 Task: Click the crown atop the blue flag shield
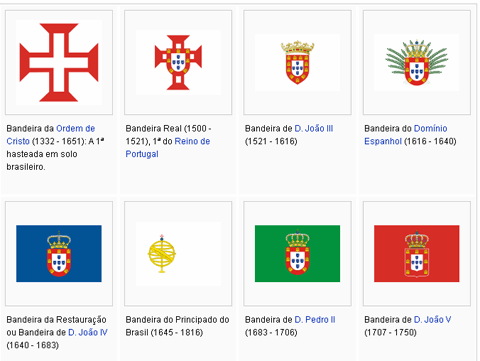[59, 240]
